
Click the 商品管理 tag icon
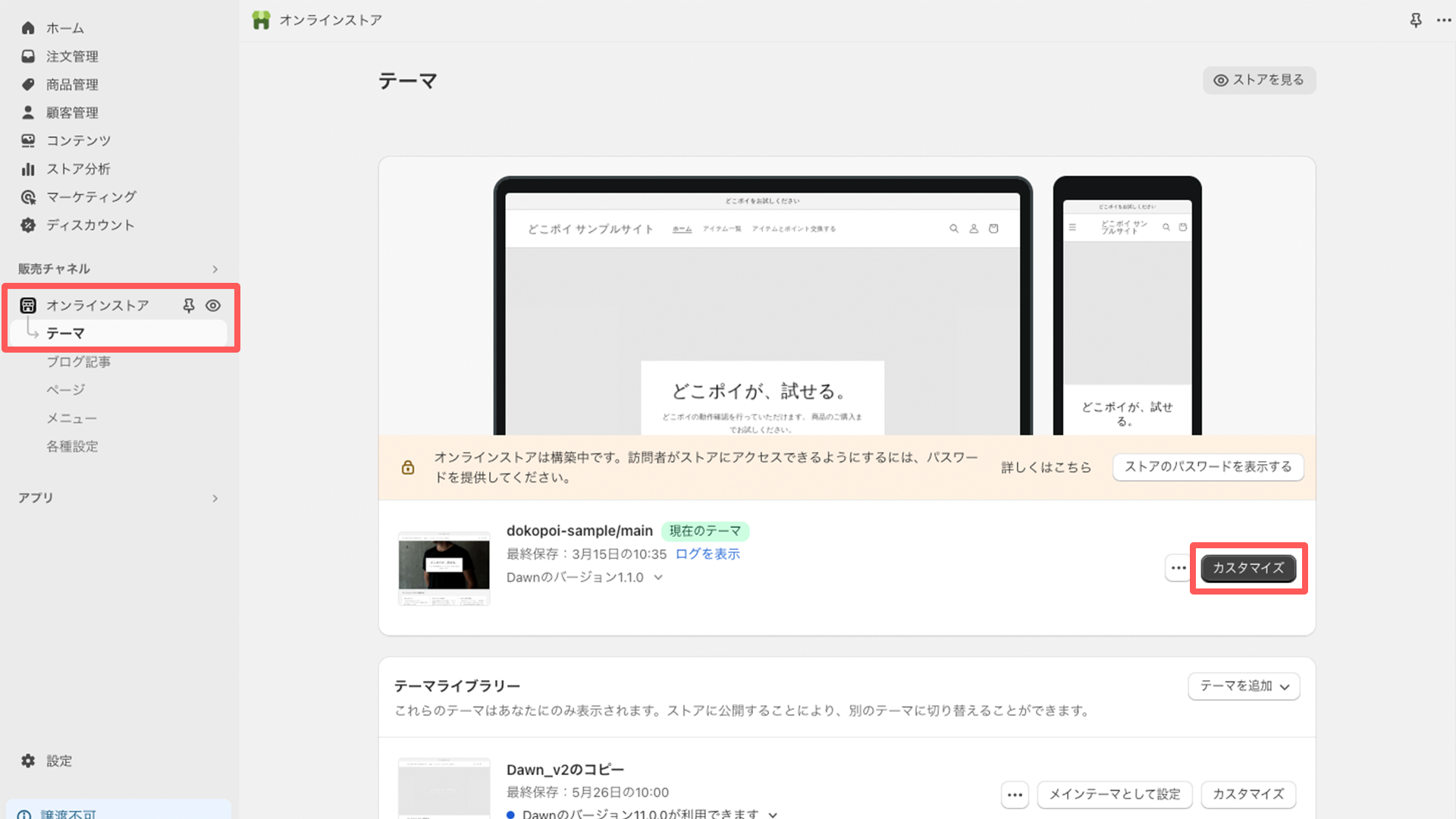click(28, 84)
